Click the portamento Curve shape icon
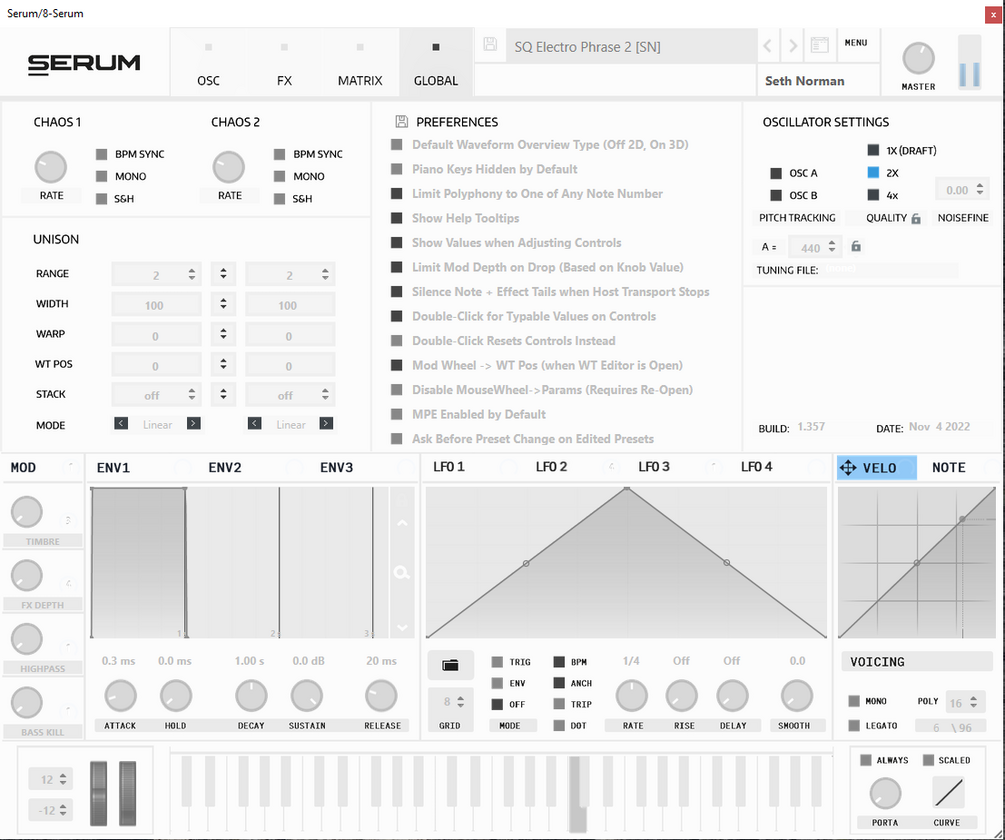1005x840 pixels. tap(948, 792)
